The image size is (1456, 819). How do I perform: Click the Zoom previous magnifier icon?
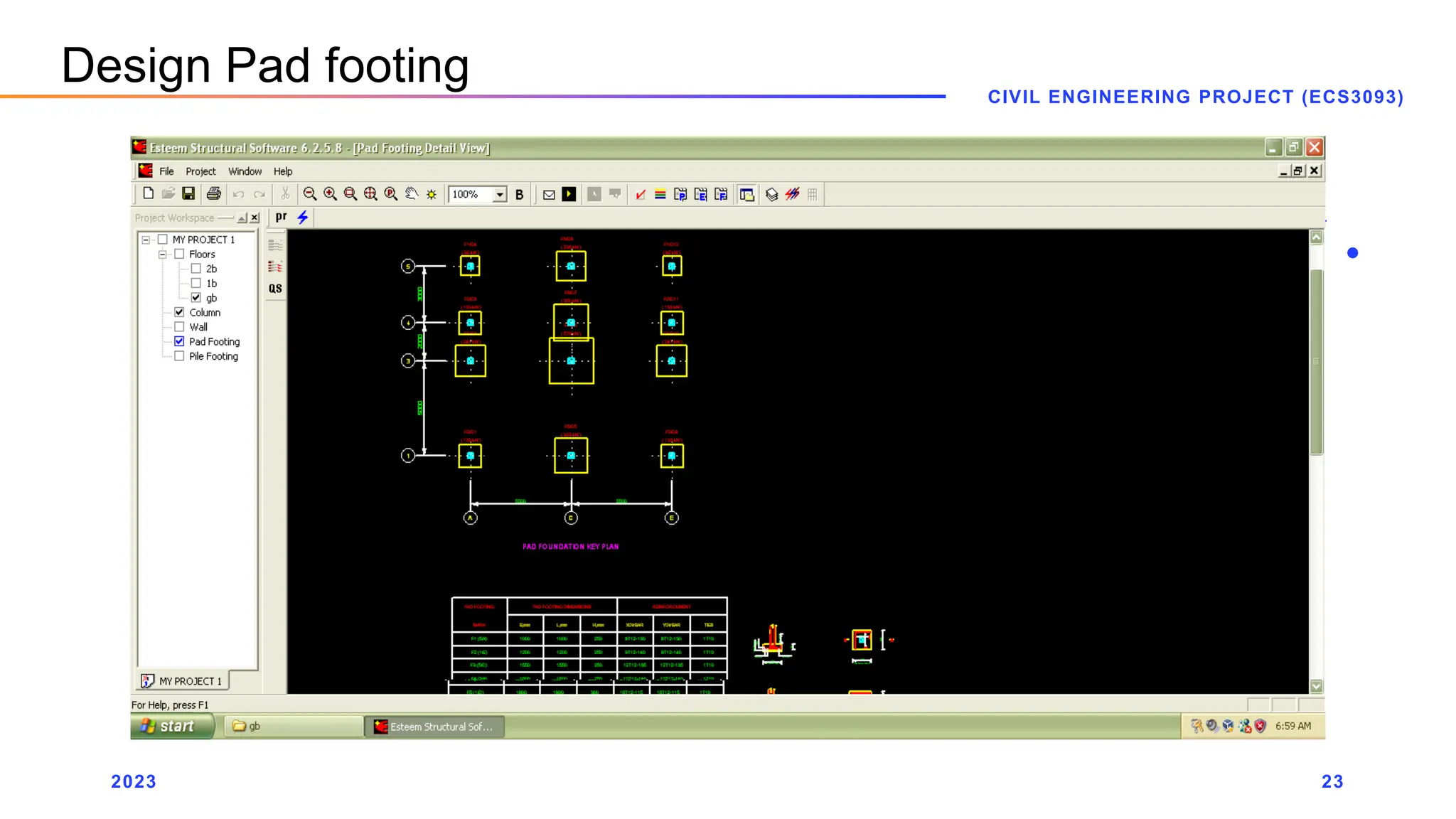coord(390,194)
